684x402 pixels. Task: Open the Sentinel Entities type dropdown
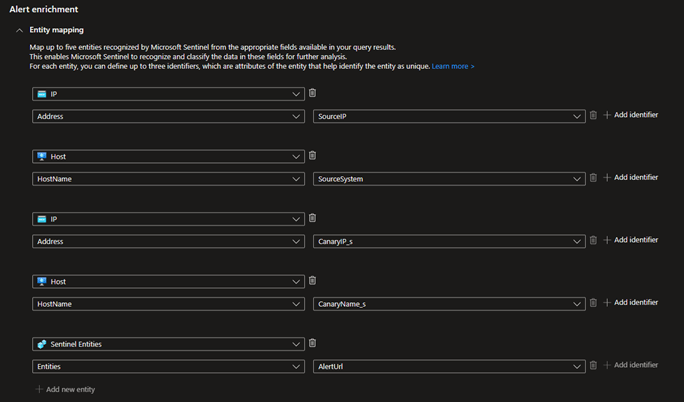[168, 344]
